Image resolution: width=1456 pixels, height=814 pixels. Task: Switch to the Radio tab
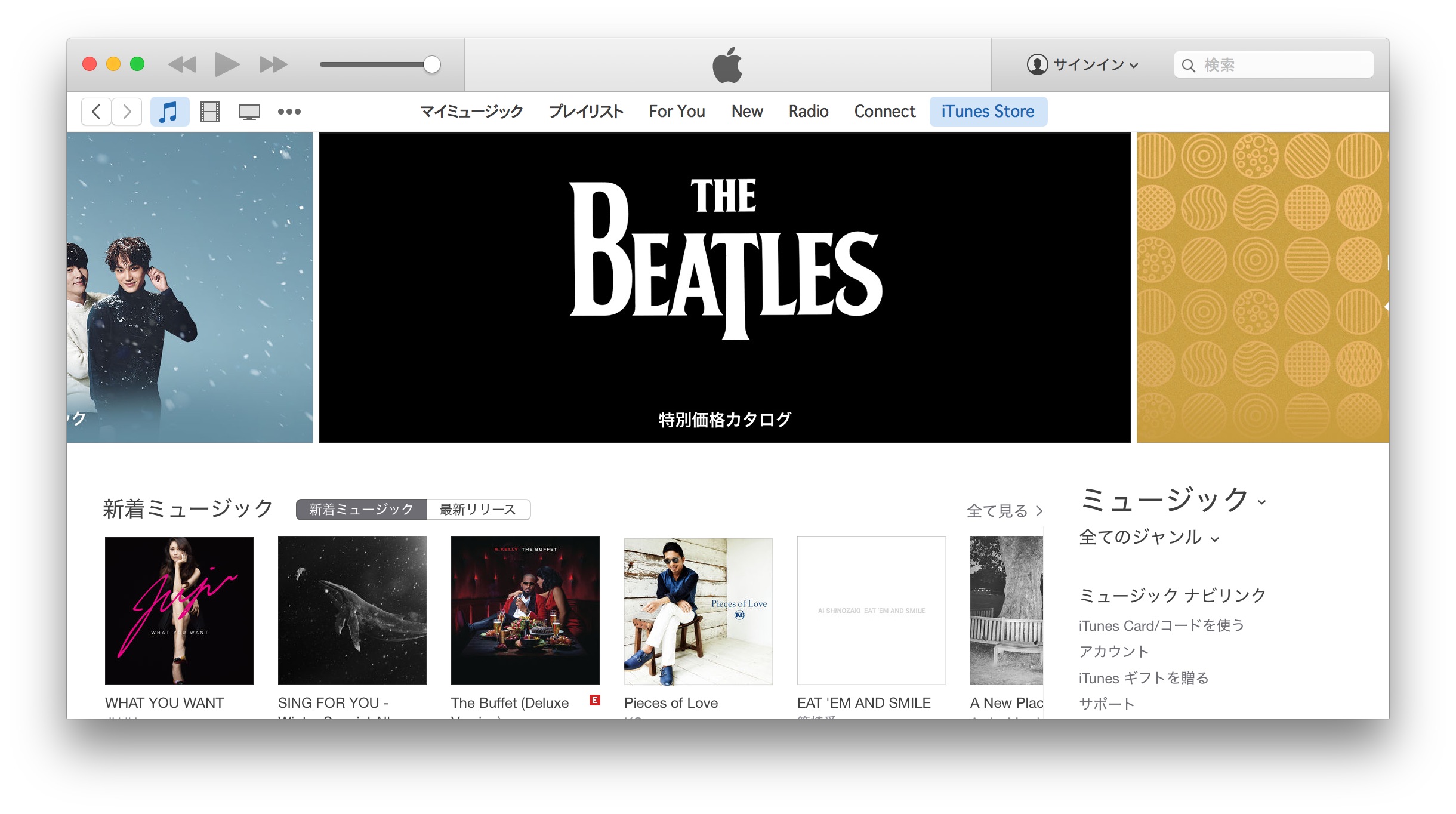click(808, 112)
